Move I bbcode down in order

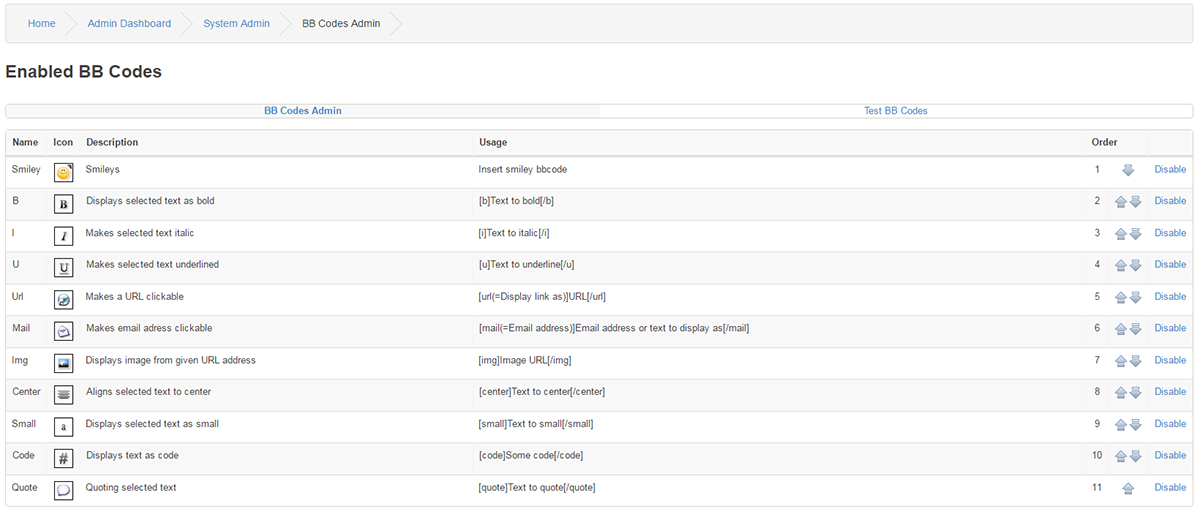(1135, 234)
